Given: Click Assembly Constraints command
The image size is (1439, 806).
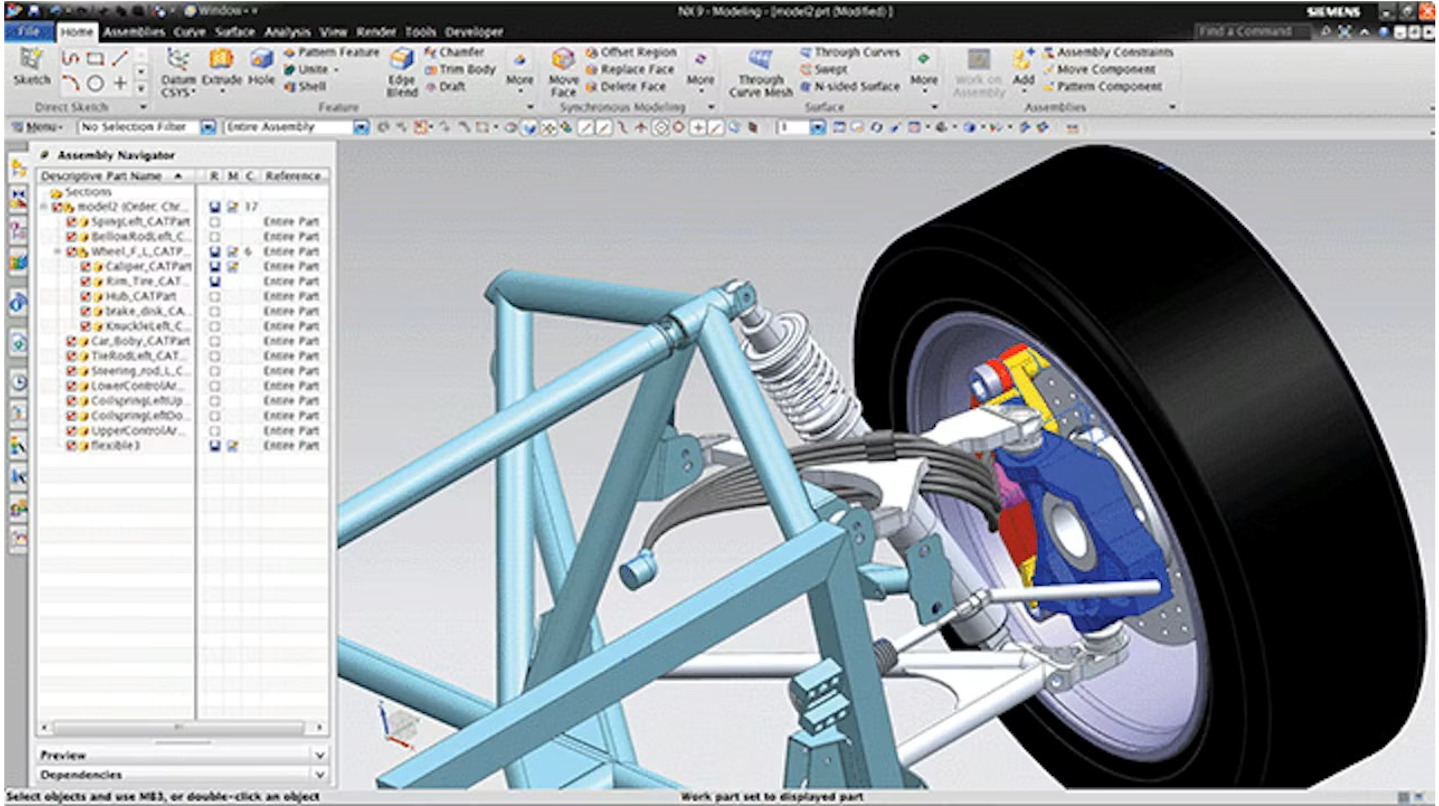Looking at the screenshot, I should coord(1107,52).
